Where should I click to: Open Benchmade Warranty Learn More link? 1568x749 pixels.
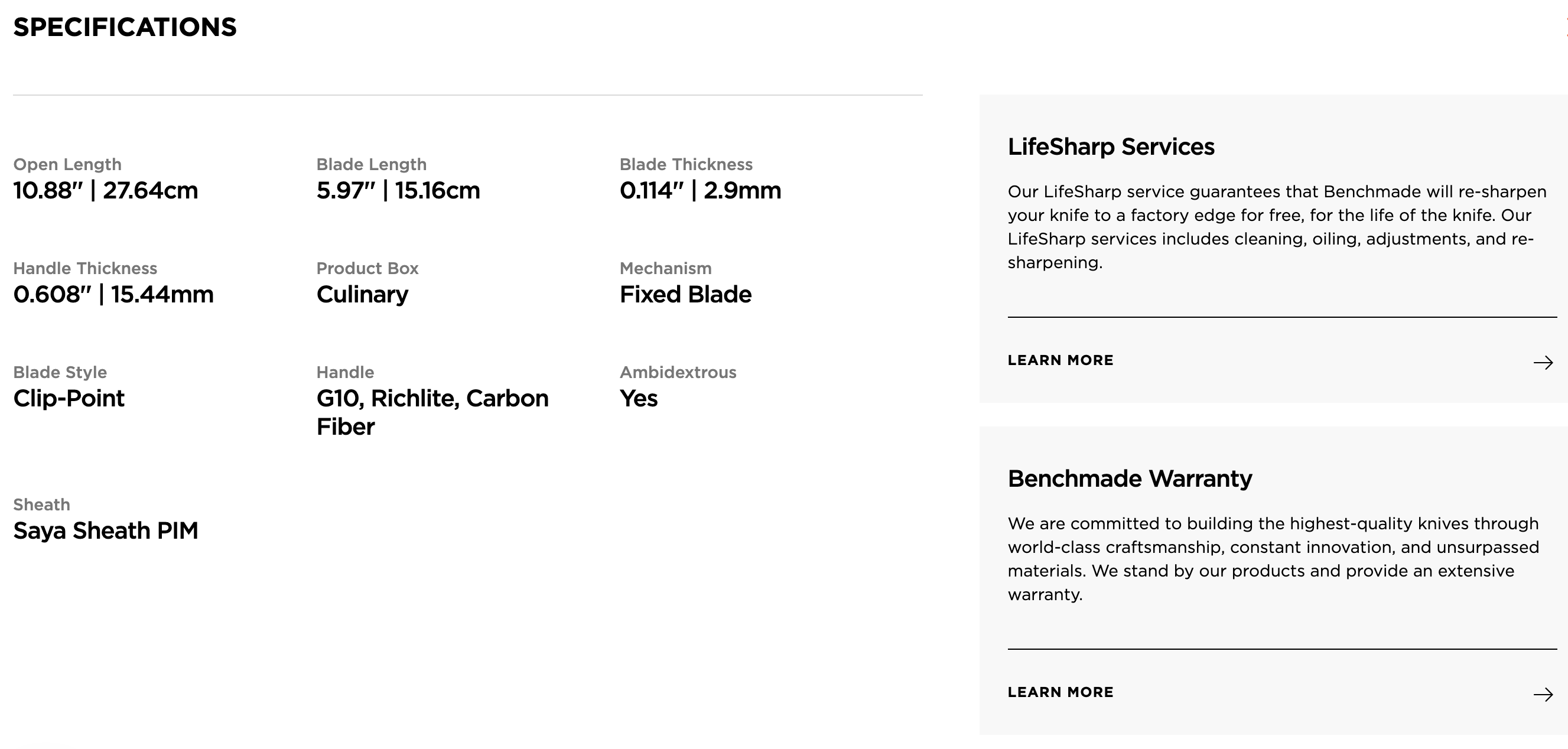point(1060,692)
